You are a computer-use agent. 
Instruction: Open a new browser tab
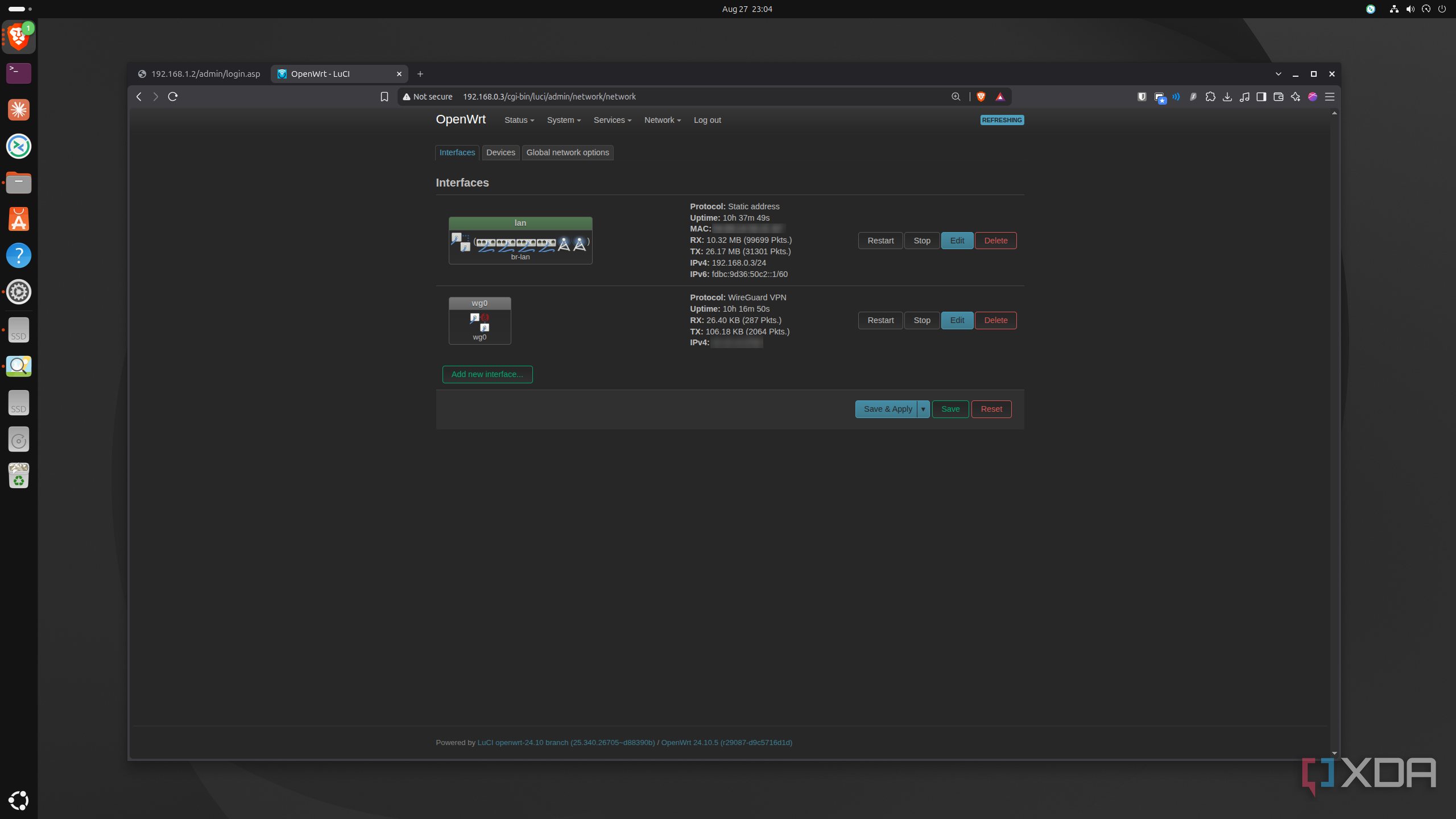[420, 74]
